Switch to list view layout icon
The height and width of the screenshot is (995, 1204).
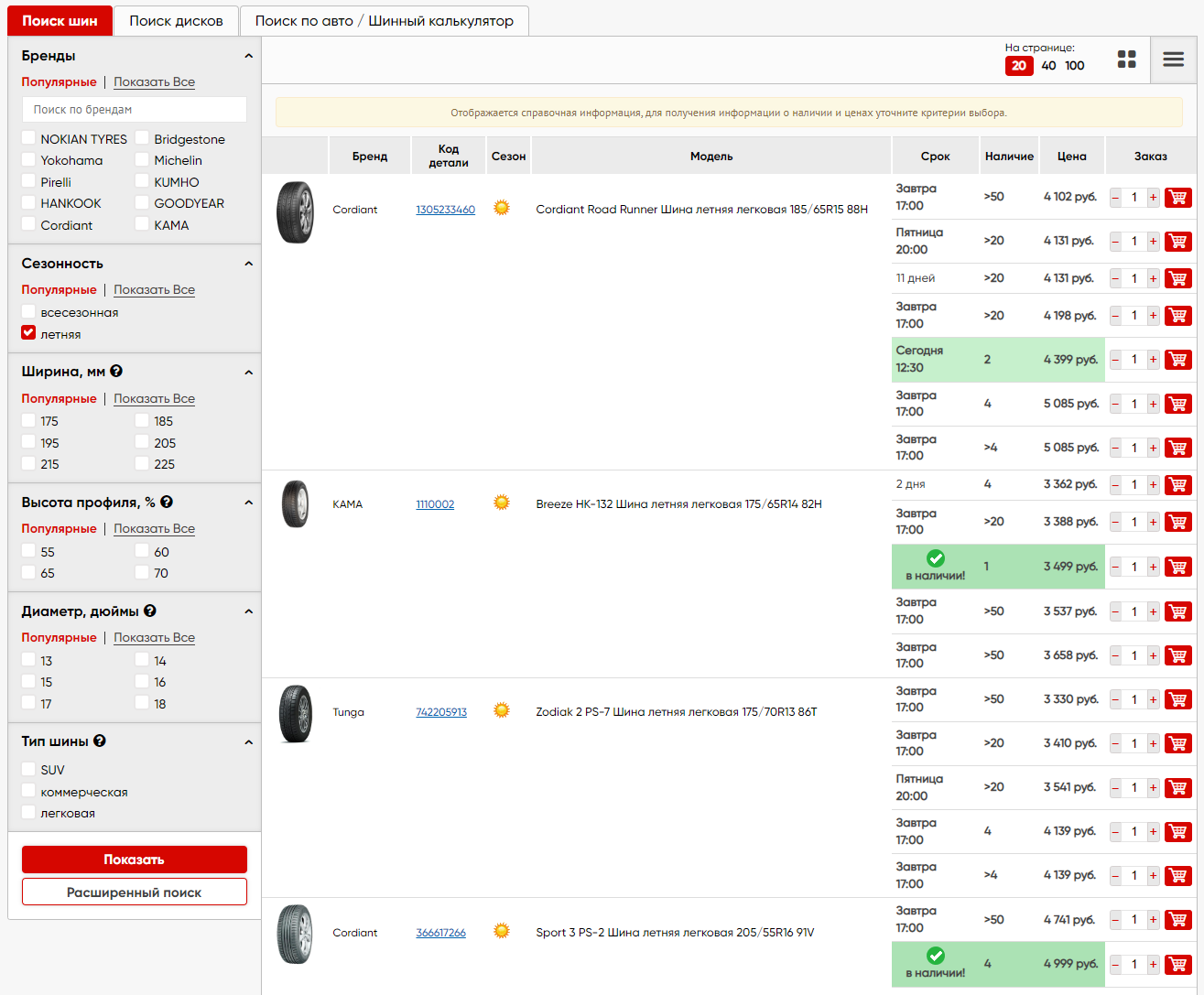(x=1174, y=59)
